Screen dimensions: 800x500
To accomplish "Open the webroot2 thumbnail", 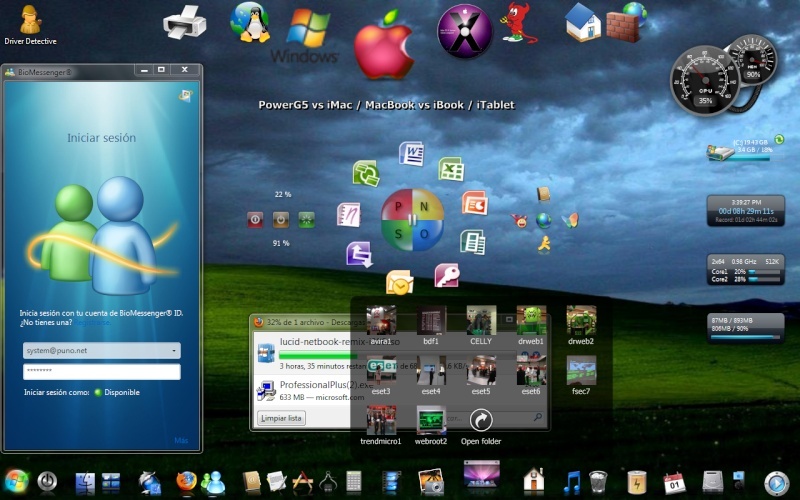I will [431, 425].
